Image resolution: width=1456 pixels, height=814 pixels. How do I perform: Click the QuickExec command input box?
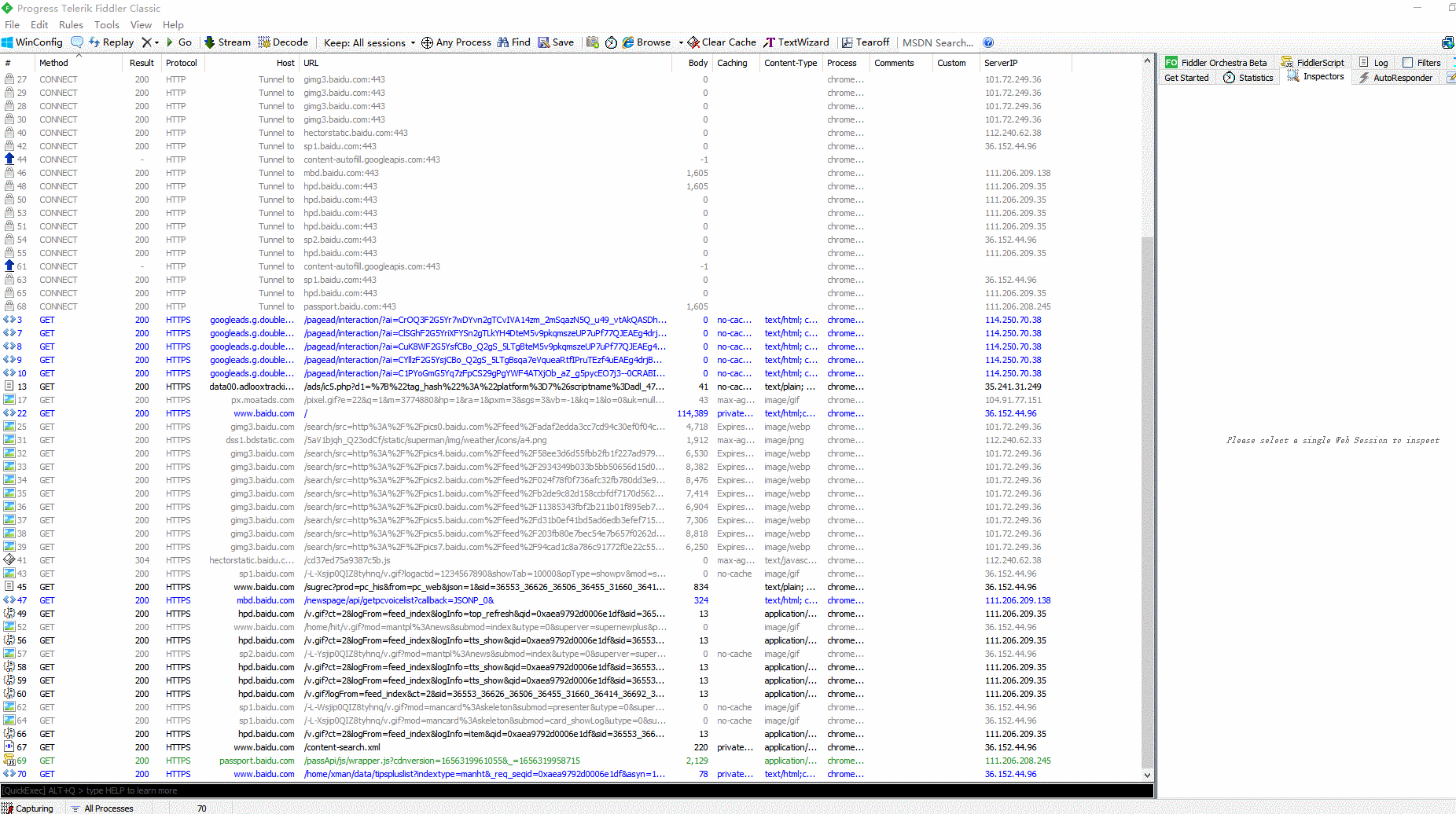(x=576, y=790)
